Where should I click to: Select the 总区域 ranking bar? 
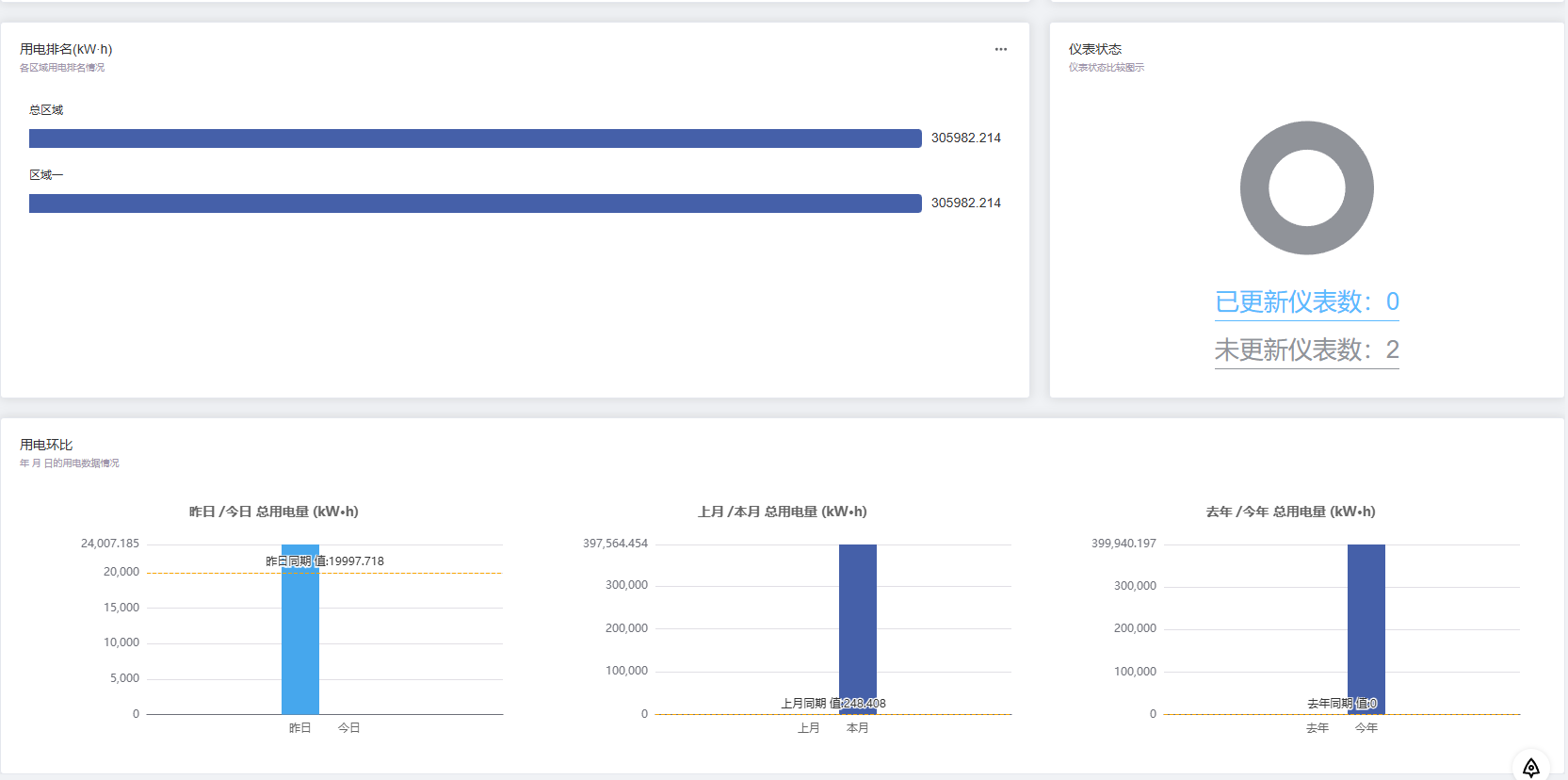pyautogui.click(x=476, y=138)
